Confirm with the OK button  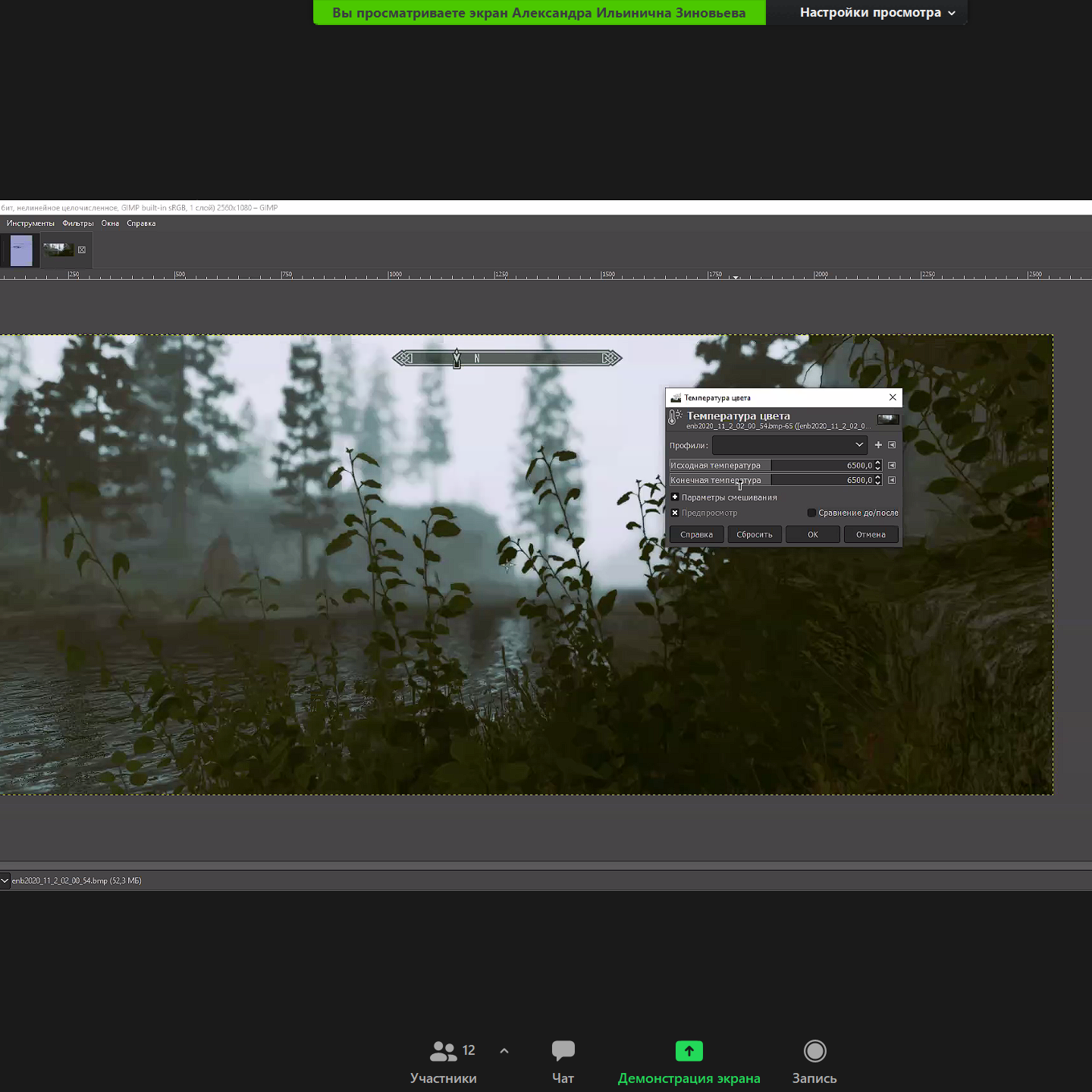812,535
